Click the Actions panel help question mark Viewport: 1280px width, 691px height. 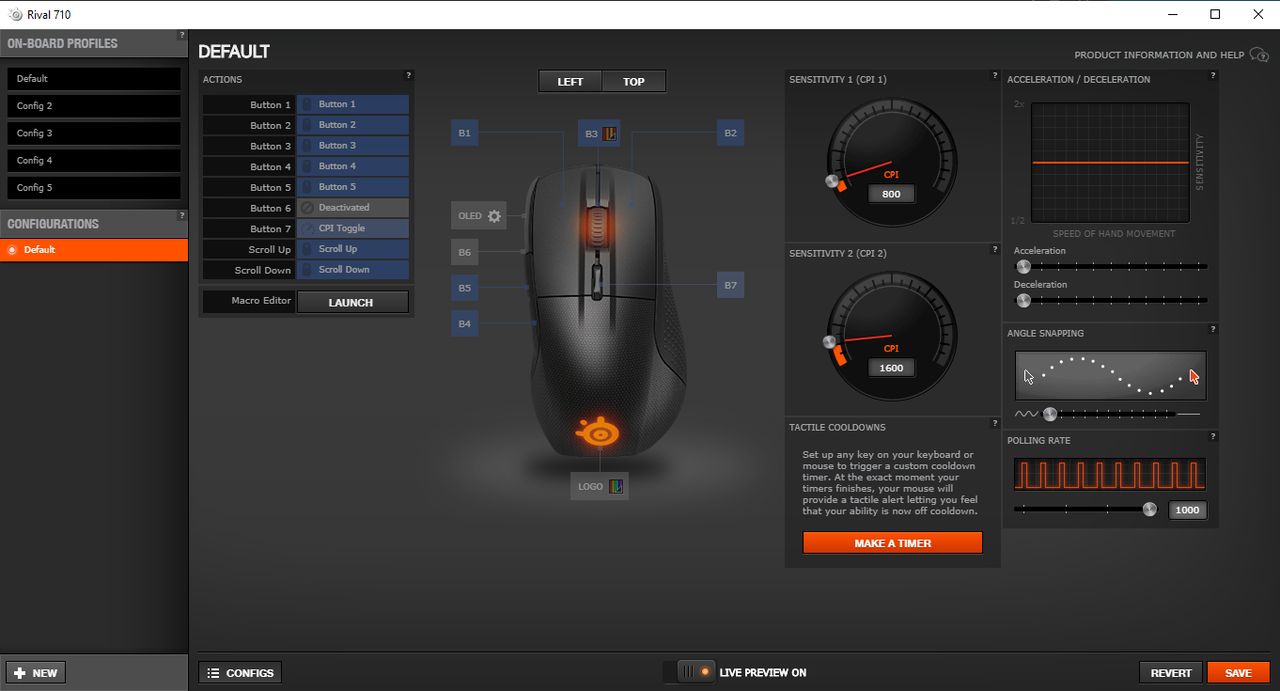[x=408, y=75]
